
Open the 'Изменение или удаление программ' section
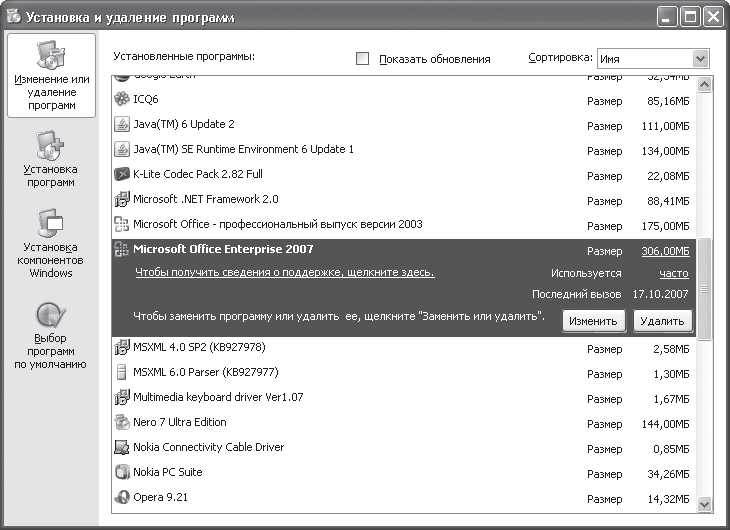pyautogui.click(x=51, y=76)
